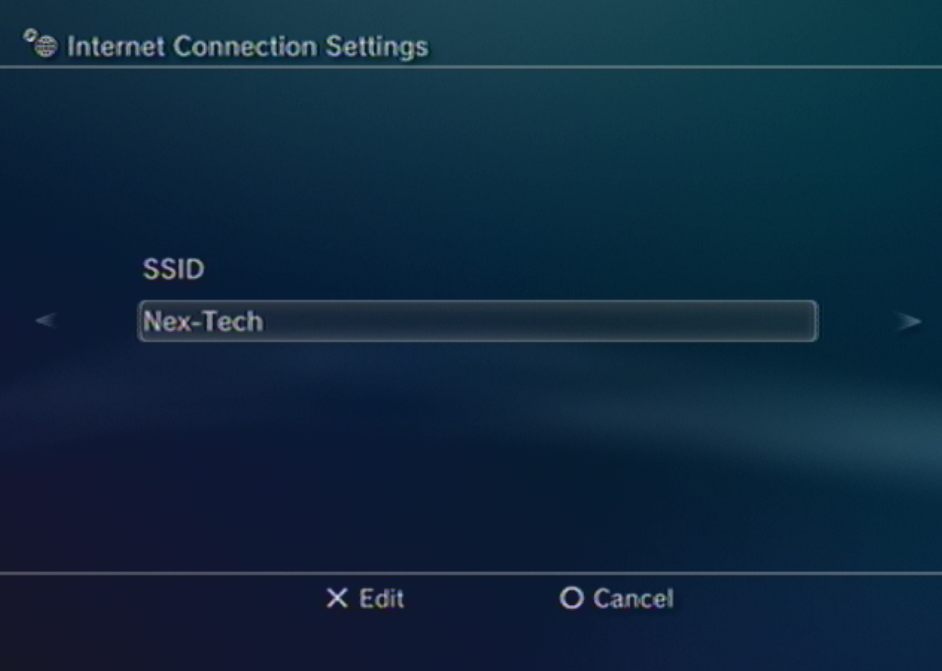Click empty area of SSID text box
Image resolution: width=942 pixels, height=671 pixels.
coord(541,321)
